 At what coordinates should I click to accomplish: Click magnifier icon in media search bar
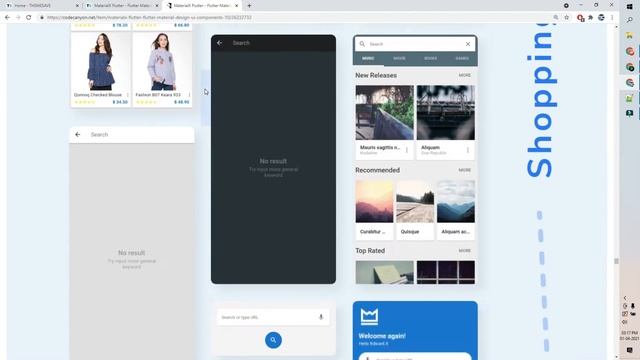pos(362,44)
